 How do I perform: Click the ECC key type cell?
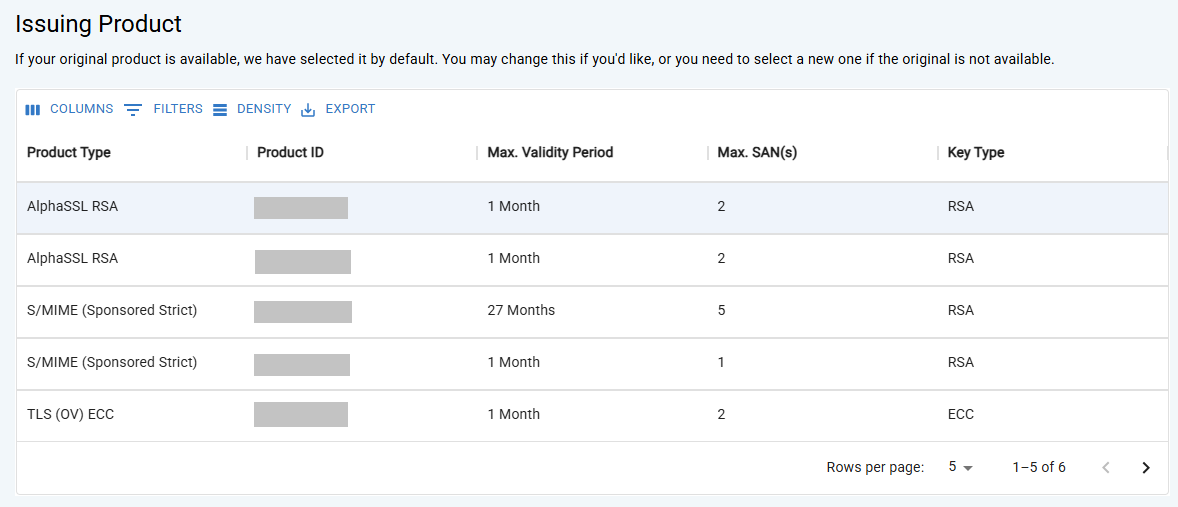tap(961, 414)
